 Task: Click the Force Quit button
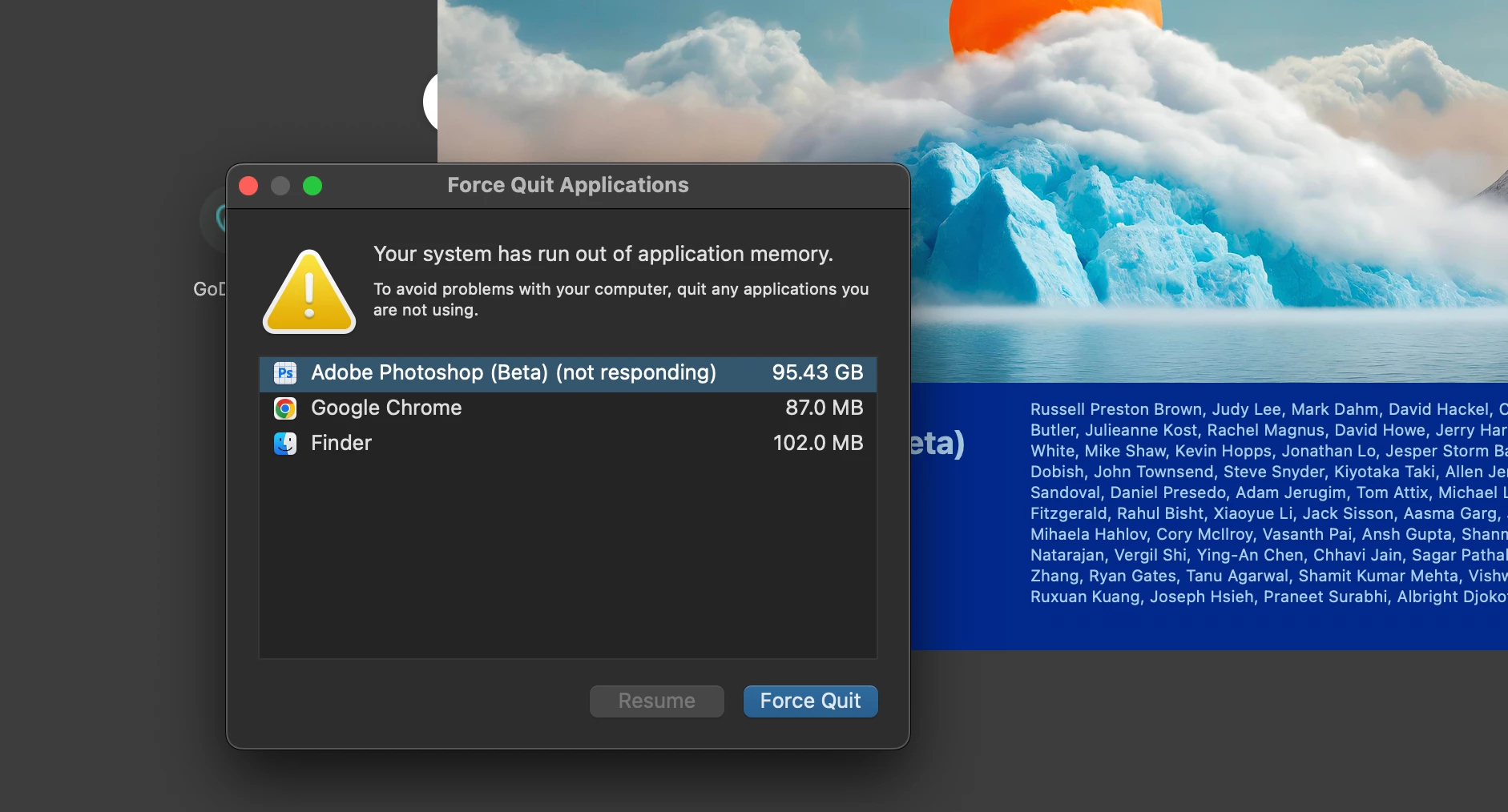point(810,701)
